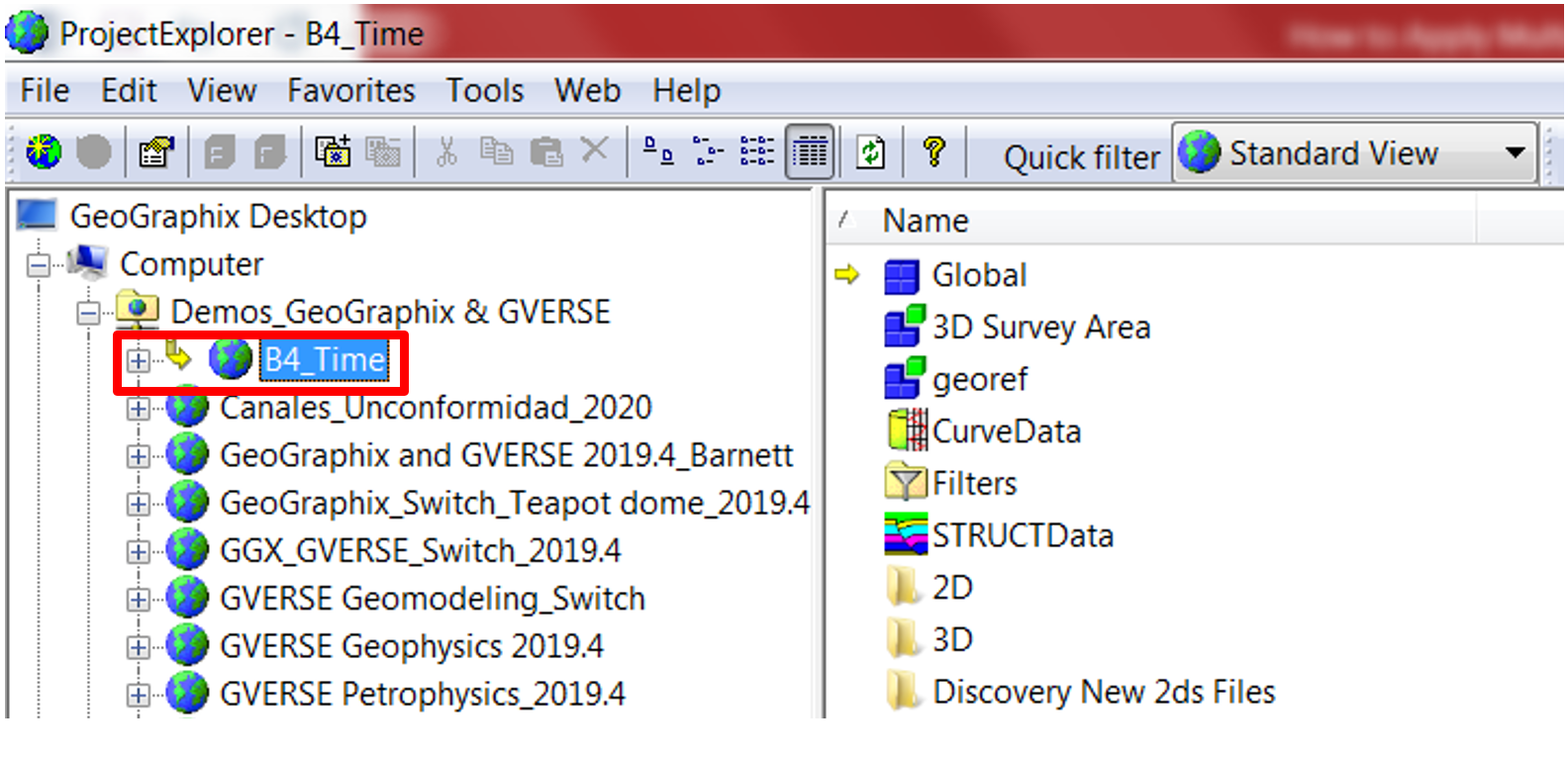Open the Edit menu

click(129, 91)
